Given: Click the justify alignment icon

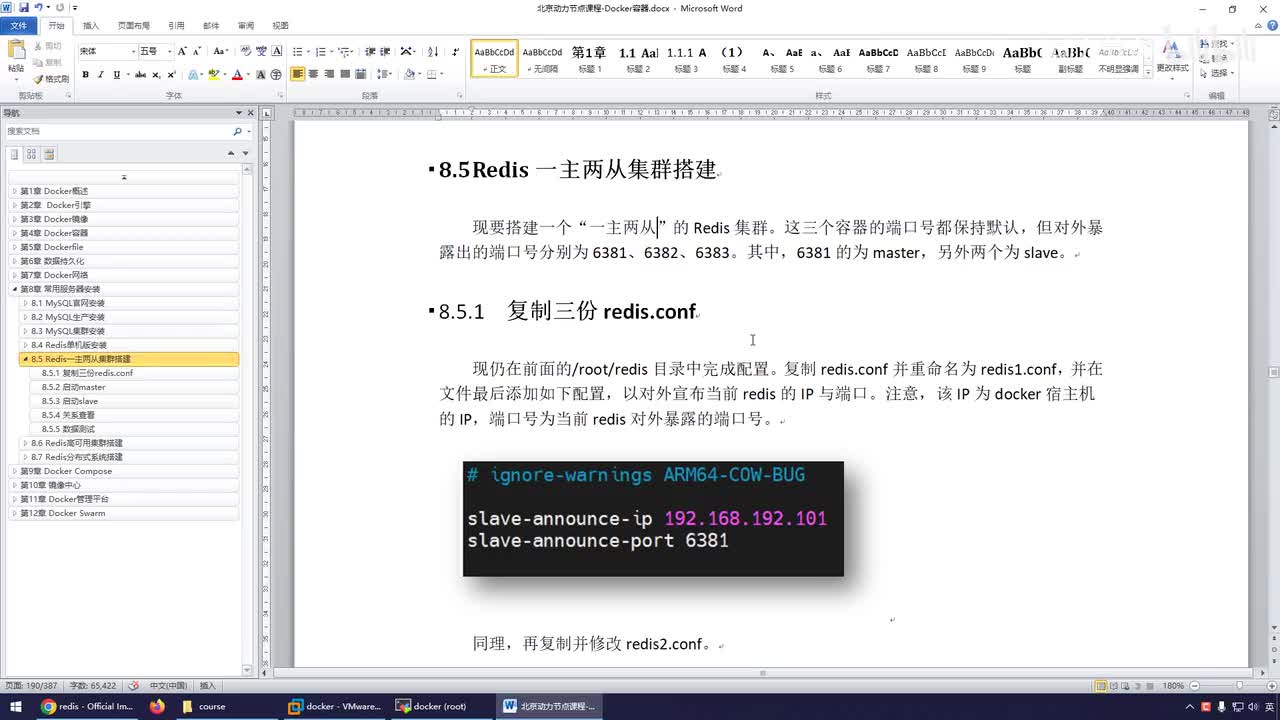Looking at the screenshot, I should tap(345, 74).
